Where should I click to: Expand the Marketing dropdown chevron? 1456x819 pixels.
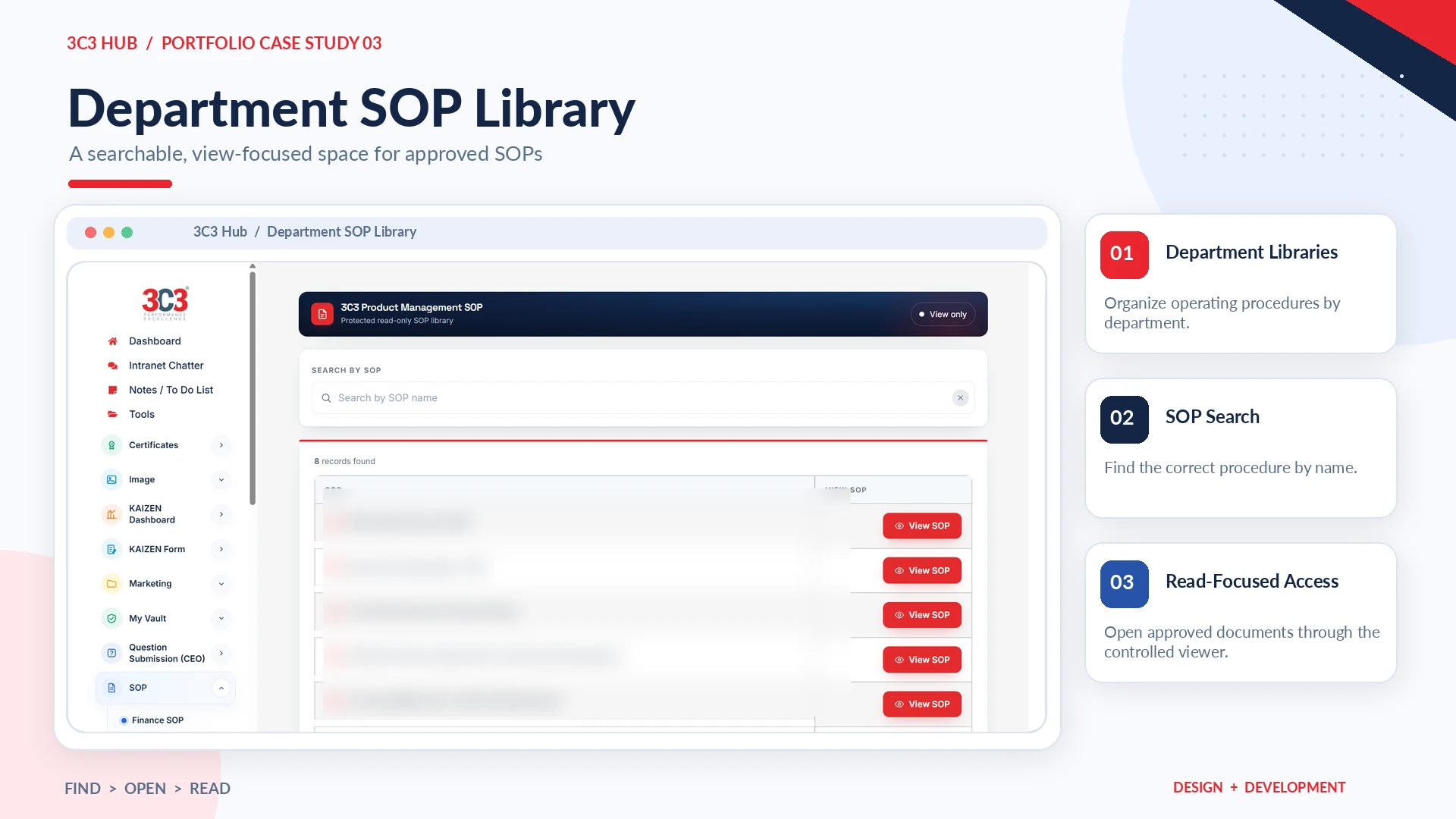tap(221, 584)
